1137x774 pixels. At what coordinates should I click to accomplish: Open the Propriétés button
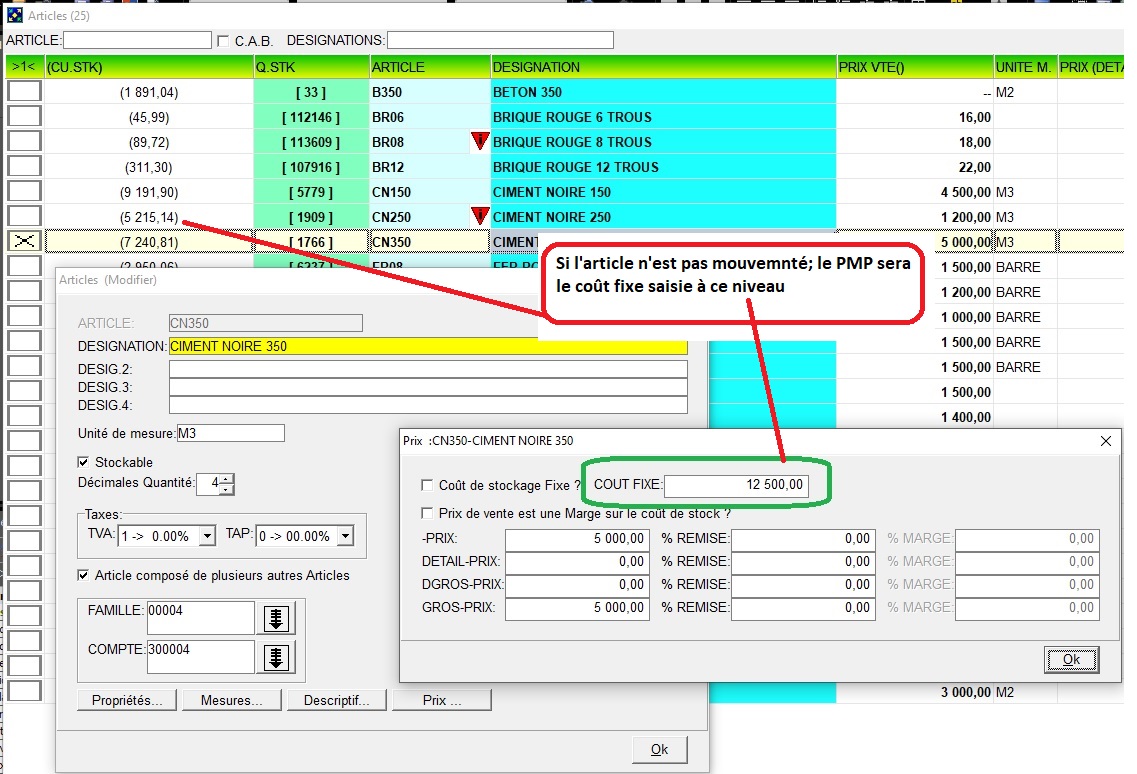coord(127,701)
